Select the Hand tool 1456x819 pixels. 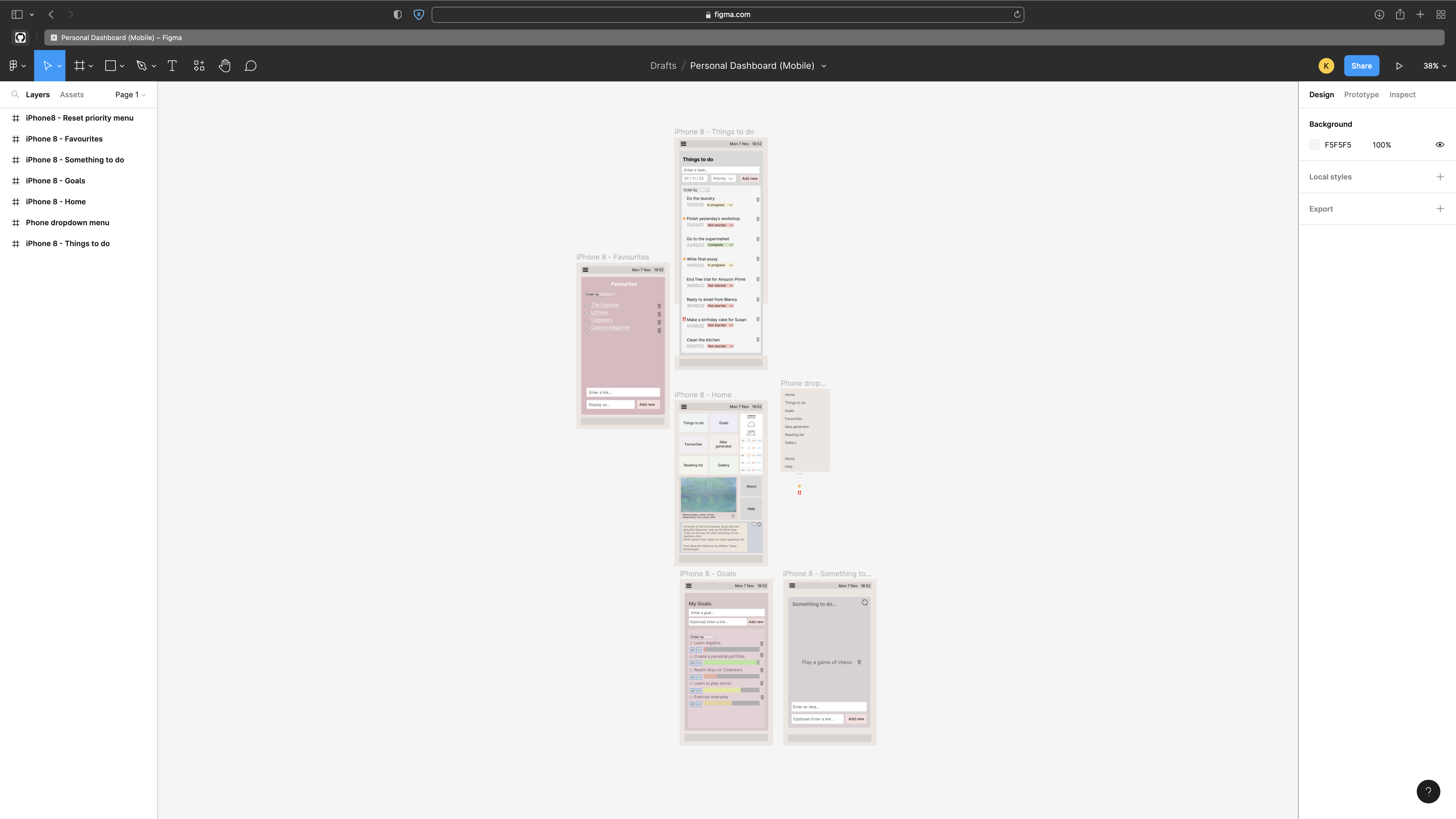(224, 66)
